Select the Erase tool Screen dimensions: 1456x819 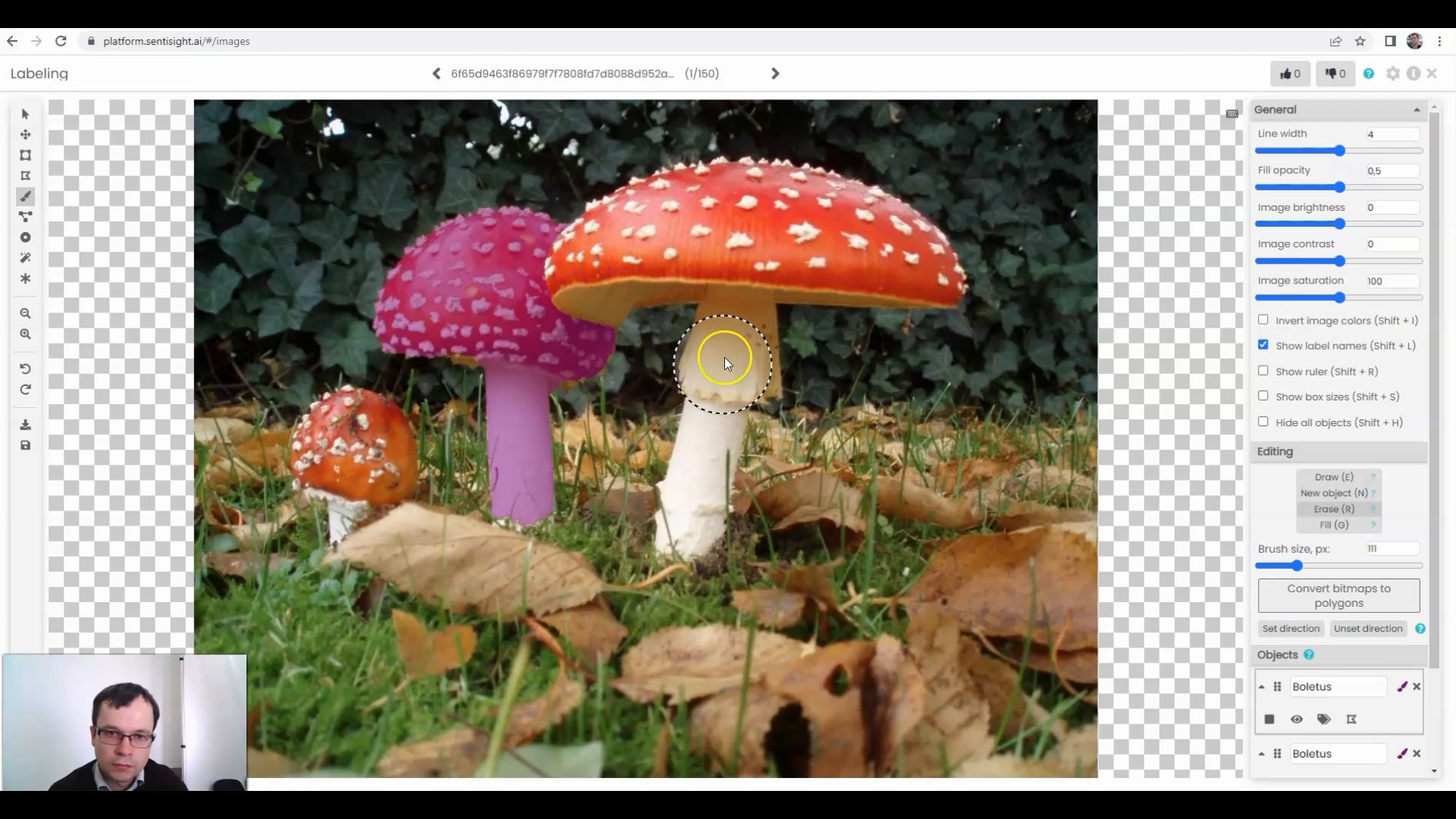(x=1338, y=509)
